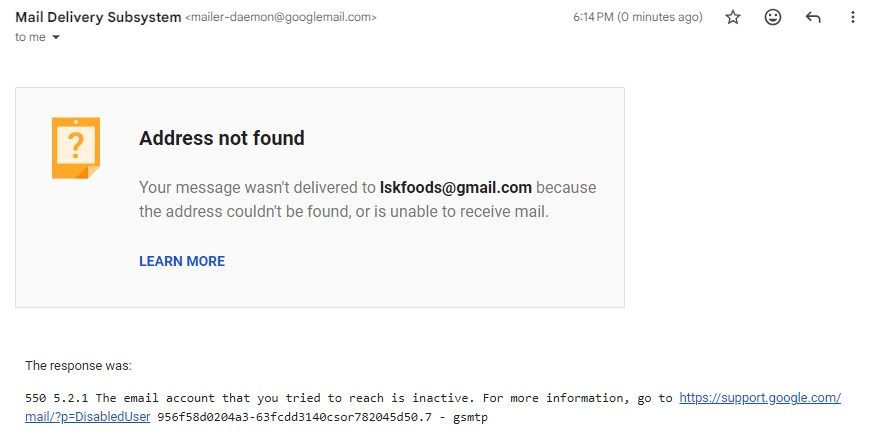The height and width of the screenshot is (442, 873).
Task: Star this bounce message
Action: 733,17
